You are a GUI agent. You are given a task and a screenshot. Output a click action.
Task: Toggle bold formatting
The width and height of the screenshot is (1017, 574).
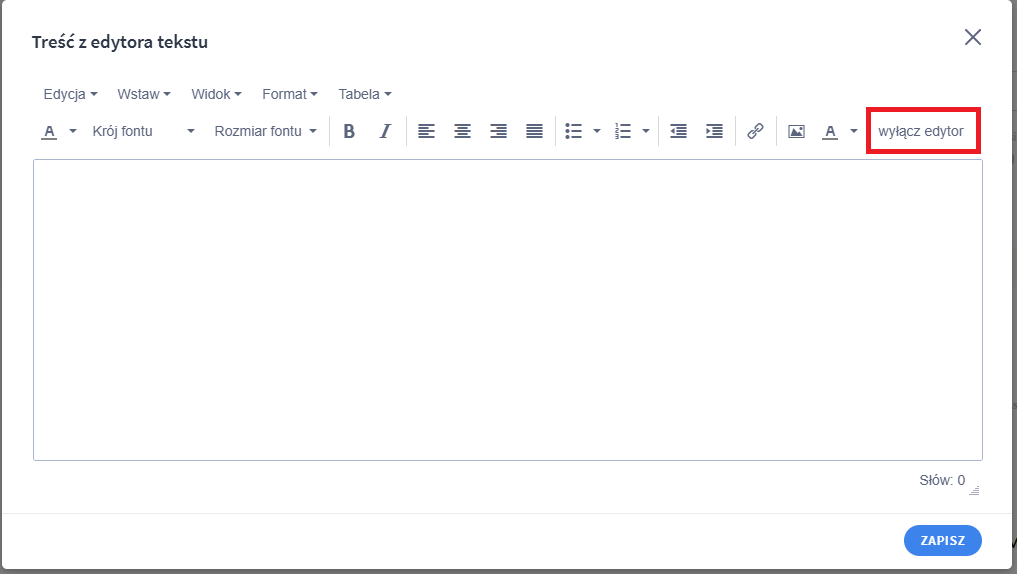tap(349, 131)
